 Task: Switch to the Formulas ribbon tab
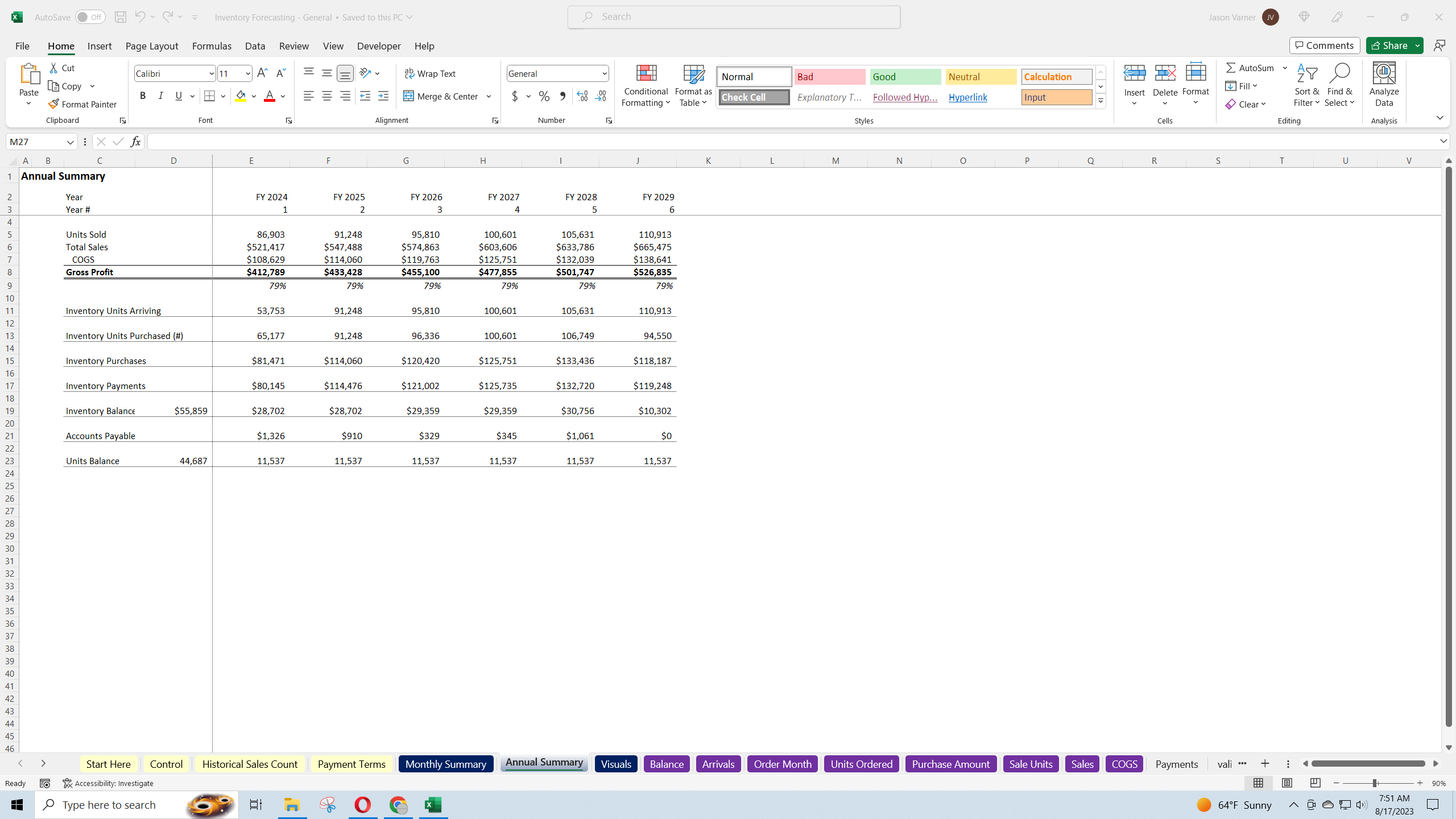(x=211, y=46)
